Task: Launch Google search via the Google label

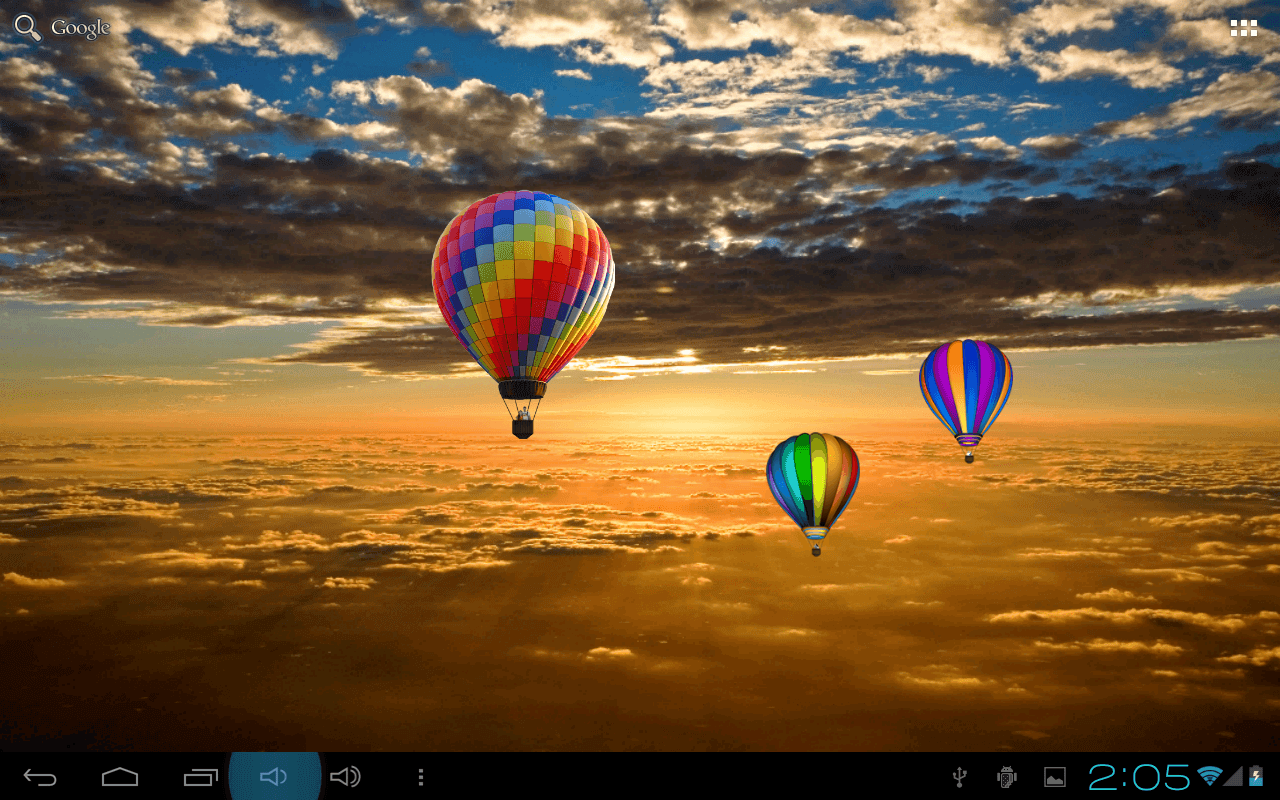Action: coord(83,27)
